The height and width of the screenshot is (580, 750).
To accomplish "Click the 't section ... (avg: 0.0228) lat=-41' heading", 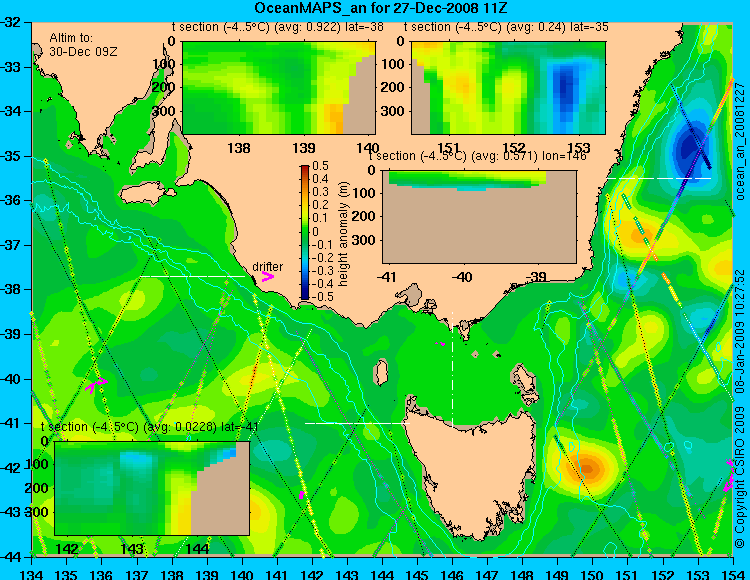I will click(150, 427).
